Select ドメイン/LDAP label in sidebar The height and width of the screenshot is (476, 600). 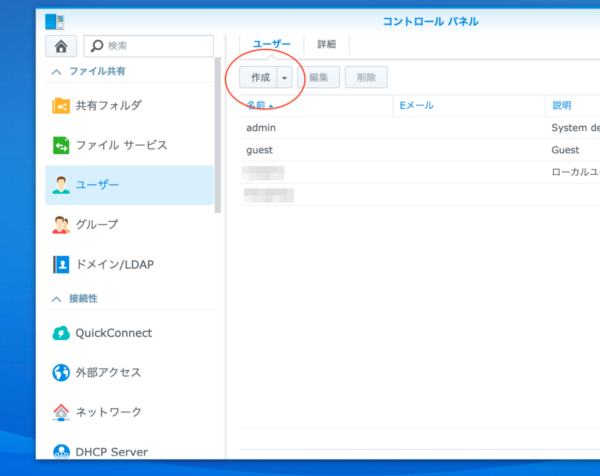tap(115, 264)
